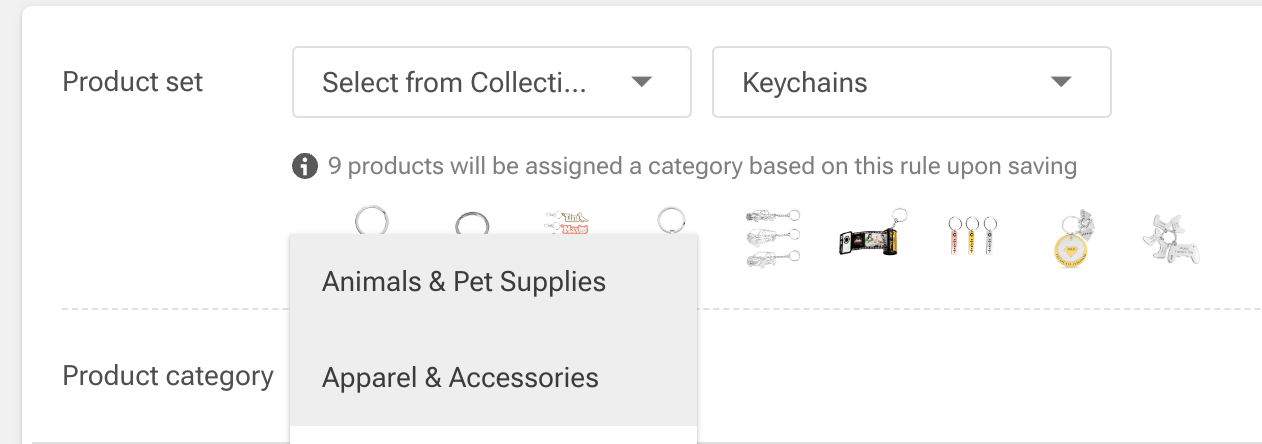Click the arrow on Keychains dropdown
This screenshot has height=444, width=1262.
click(1062, 82)
